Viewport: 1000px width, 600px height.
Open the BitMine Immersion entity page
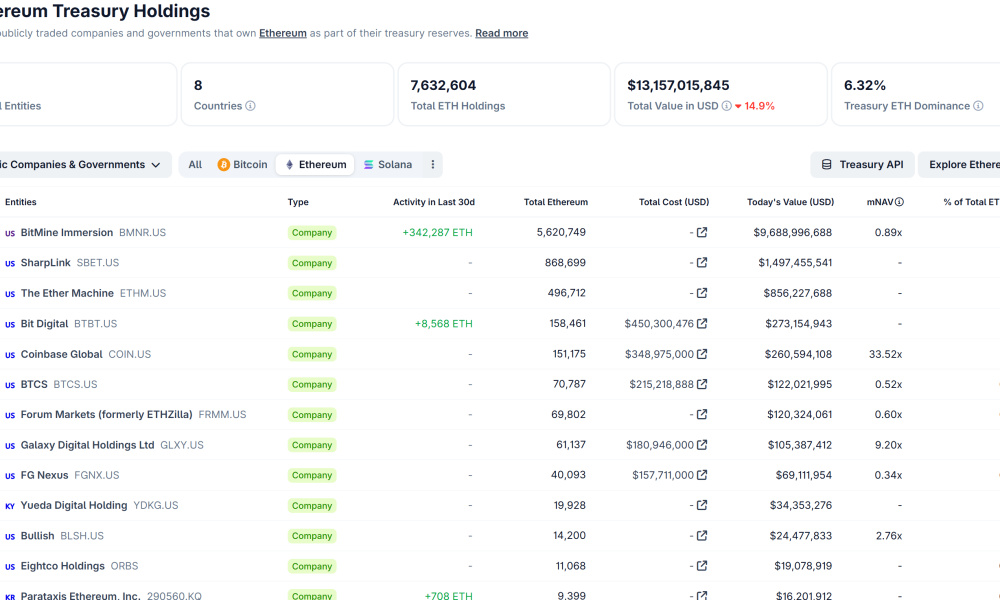pos(66,232)
